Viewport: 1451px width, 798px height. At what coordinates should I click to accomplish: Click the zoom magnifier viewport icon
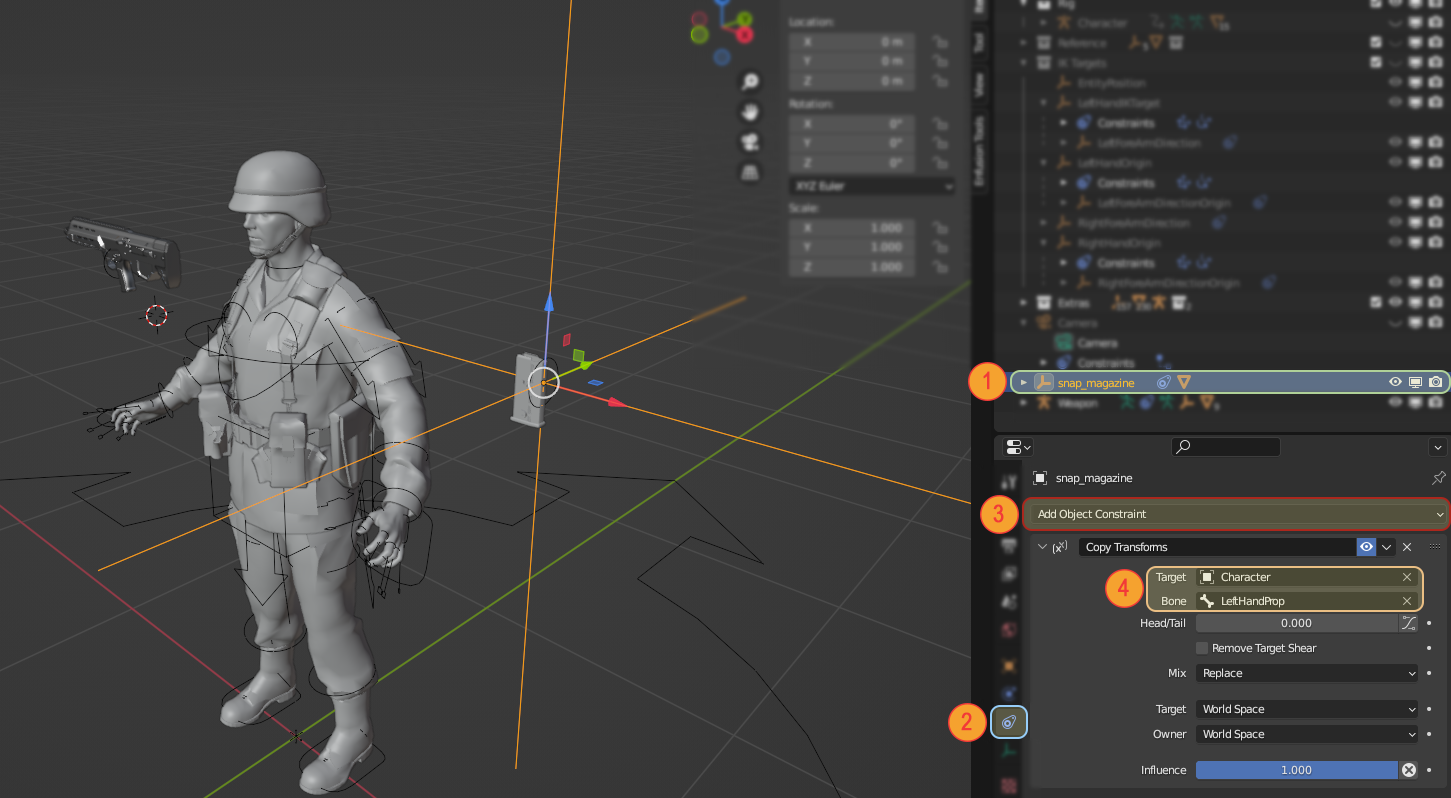coord(750,82)
